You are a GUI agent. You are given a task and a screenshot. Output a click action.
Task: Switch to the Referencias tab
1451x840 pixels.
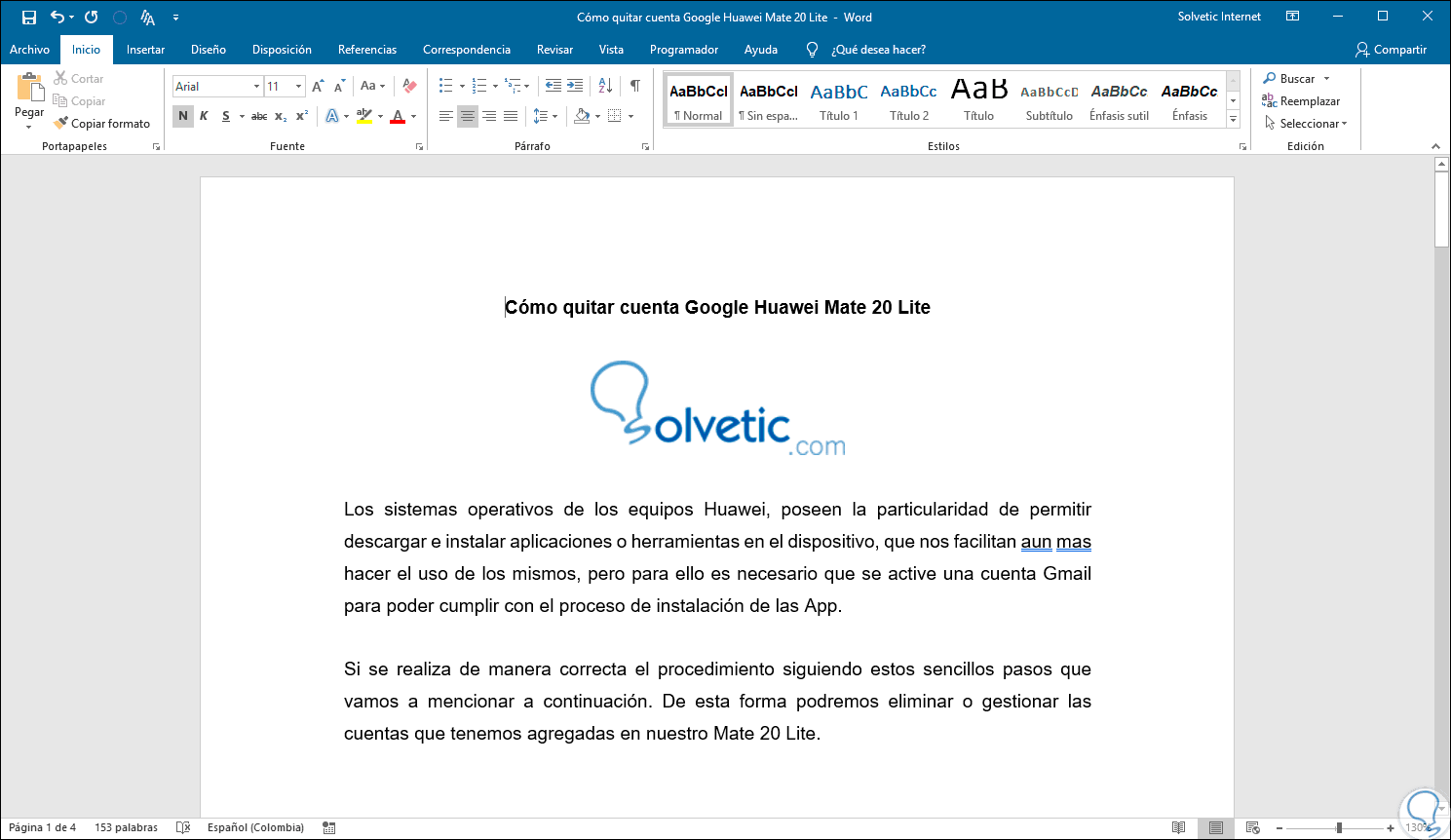(367, 50)
